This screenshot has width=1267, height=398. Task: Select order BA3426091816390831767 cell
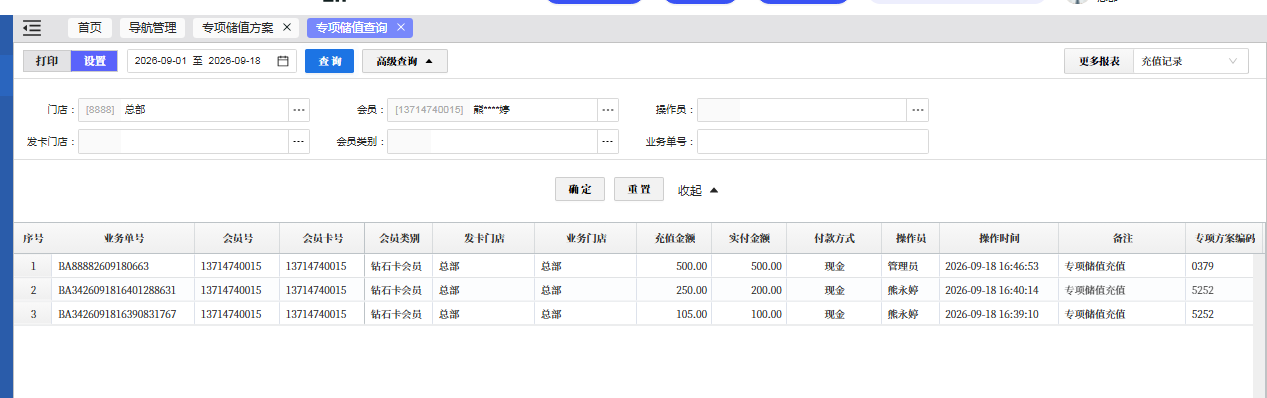(123, 314)
